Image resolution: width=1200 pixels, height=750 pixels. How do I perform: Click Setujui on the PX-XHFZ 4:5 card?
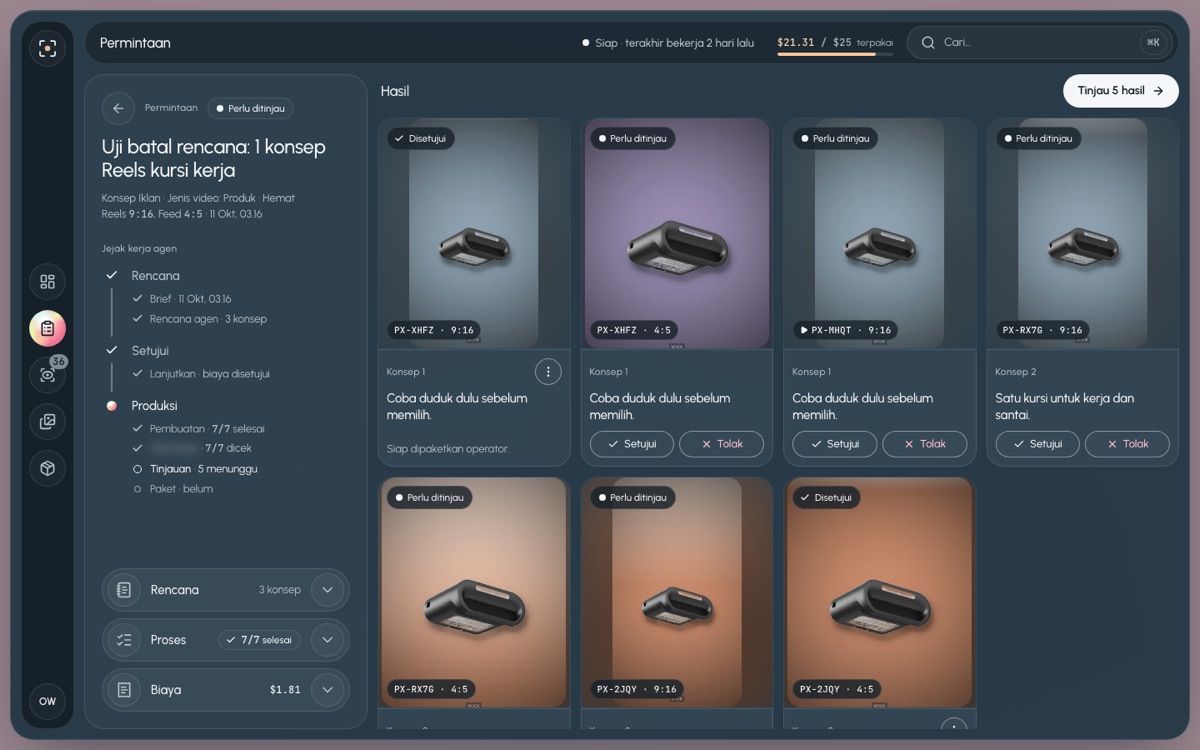coord(632,444)
